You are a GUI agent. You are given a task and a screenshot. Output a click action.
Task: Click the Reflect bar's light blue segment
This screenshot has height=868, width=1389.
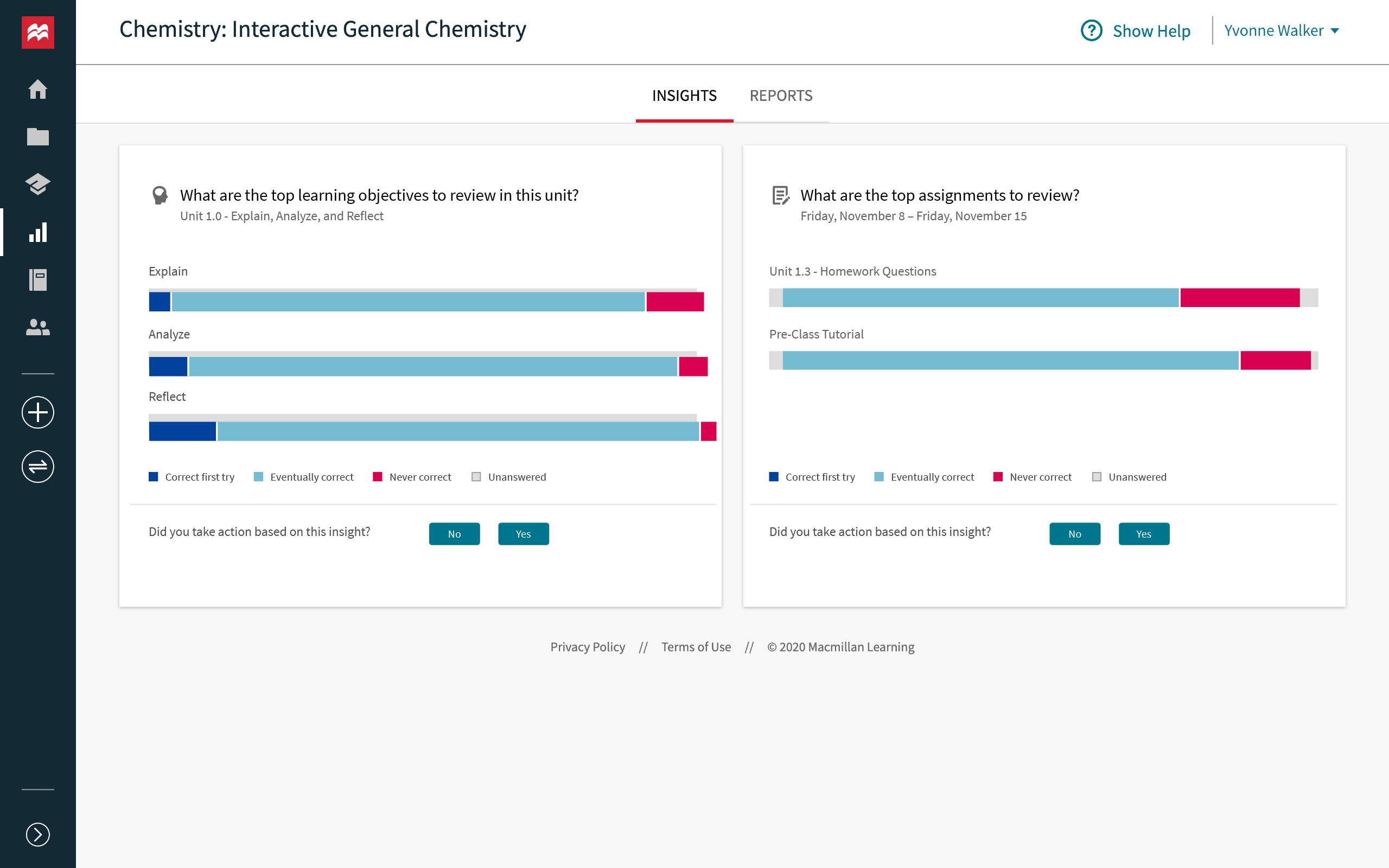pyautogui.click(x=458, y=431)
